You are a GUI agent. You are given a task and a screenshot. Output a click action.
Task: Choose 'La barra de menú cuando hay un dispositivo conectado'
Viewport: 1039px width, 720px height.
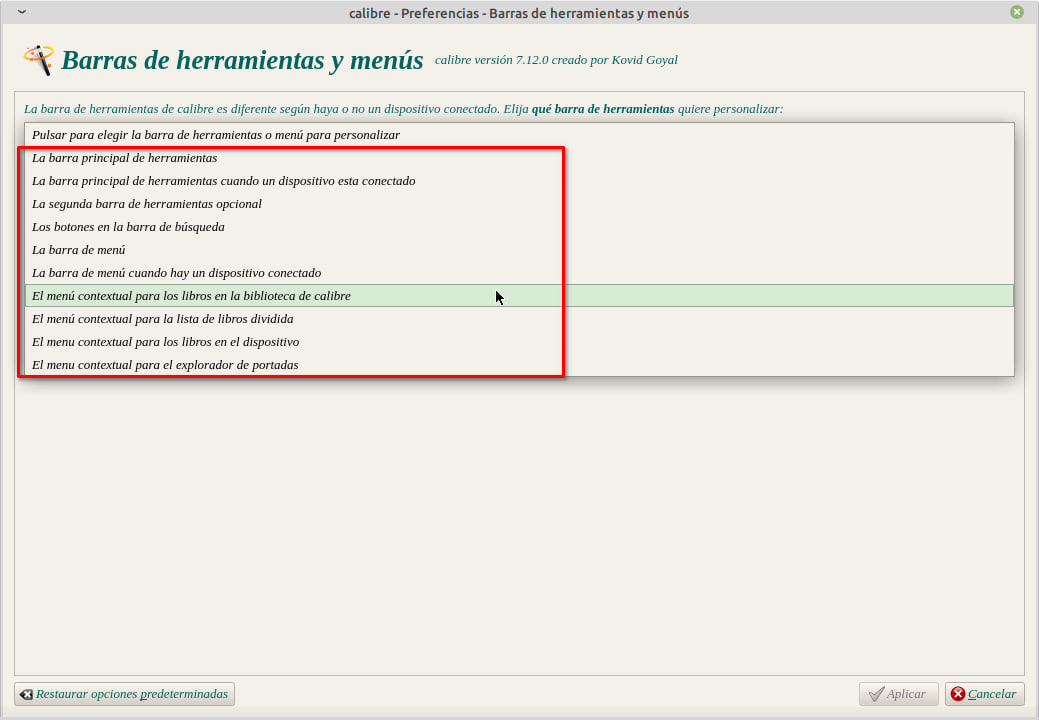point(520,273)
